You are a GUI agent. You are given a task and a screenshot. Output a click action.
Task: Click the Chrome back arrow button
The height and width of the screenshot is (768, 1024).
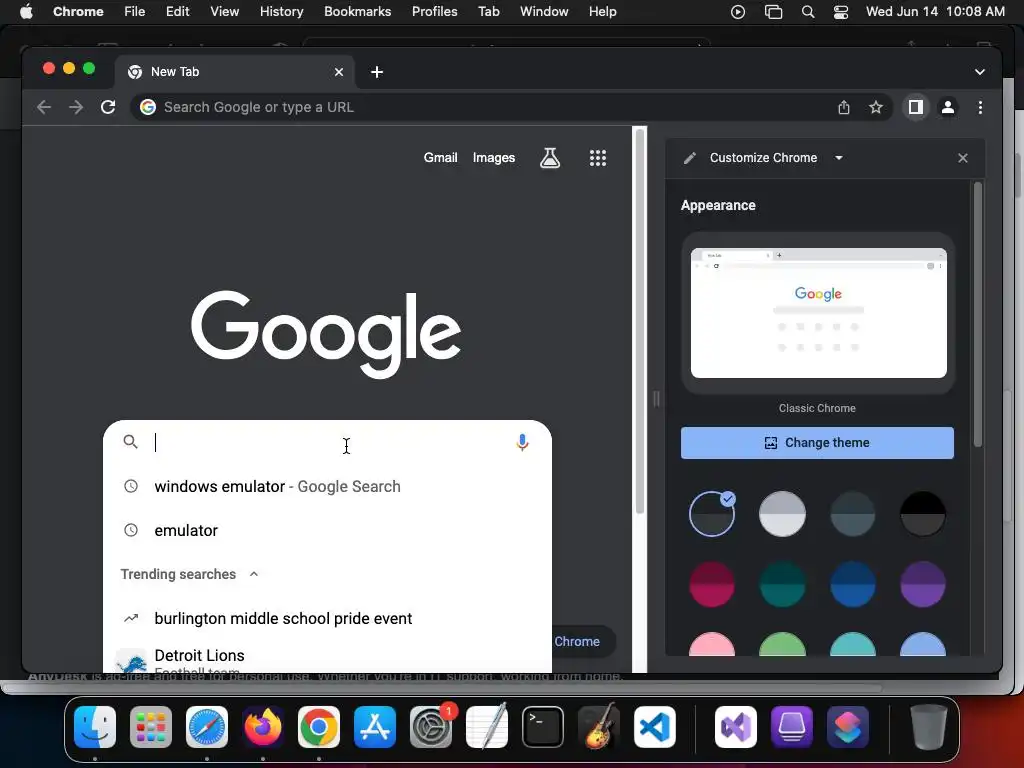[44, 107]
